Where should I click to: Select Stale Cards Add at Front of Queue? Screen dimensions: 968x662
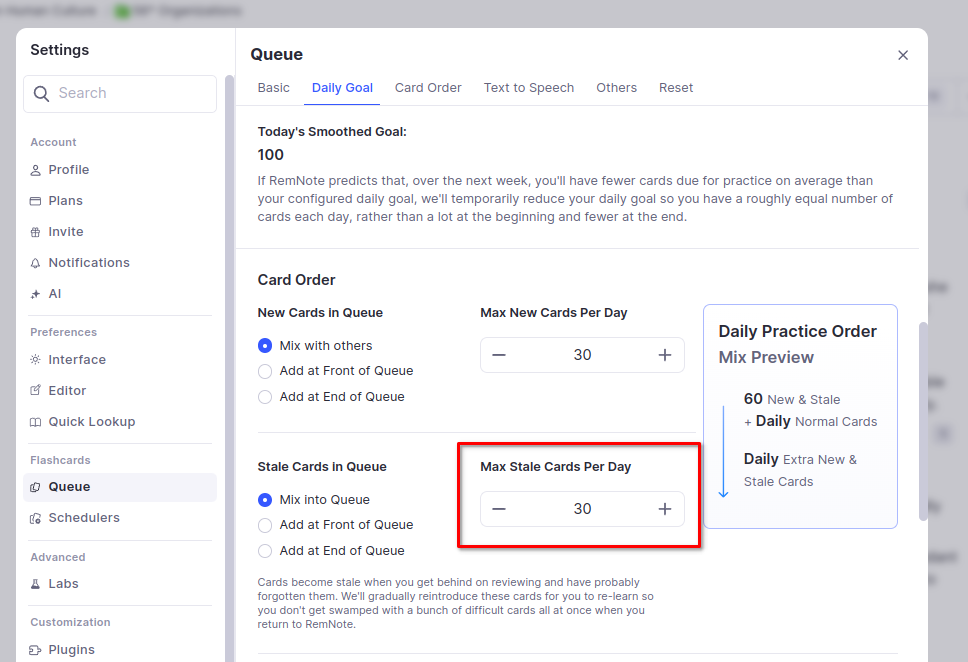coord(265,525)
